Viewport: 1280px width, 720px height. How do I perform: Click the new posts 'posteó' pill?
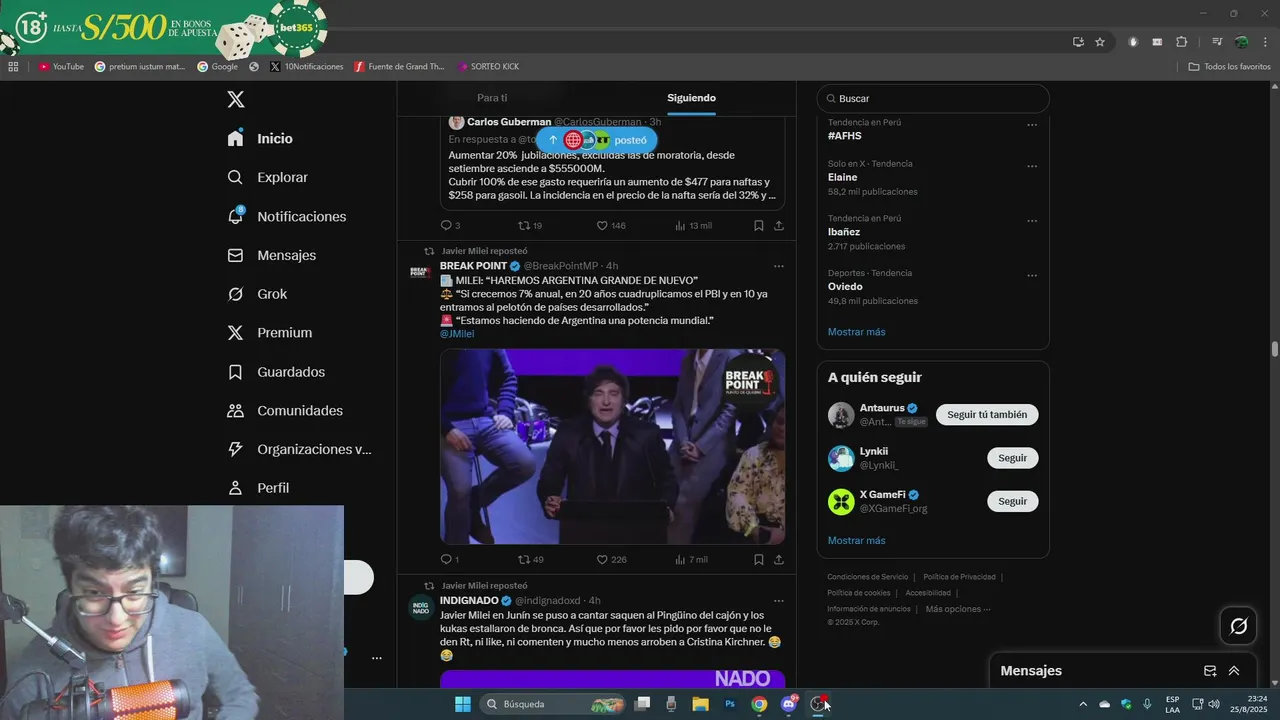point(597,140)
